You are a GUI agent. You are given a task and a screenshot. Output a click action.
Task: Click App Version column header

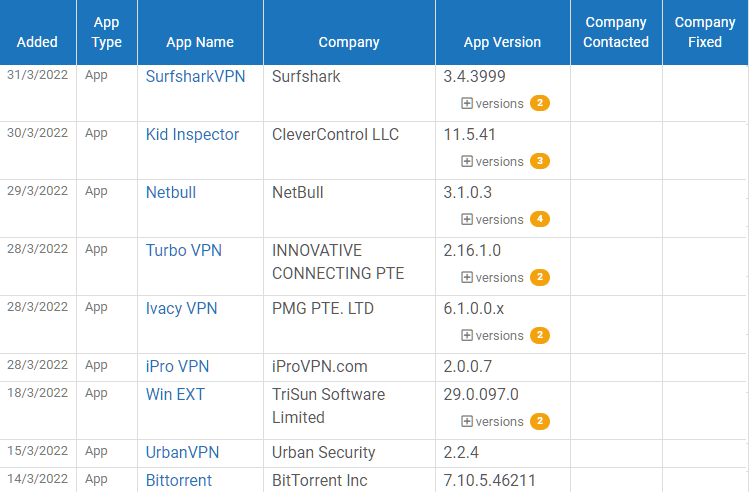coord(502,42)
